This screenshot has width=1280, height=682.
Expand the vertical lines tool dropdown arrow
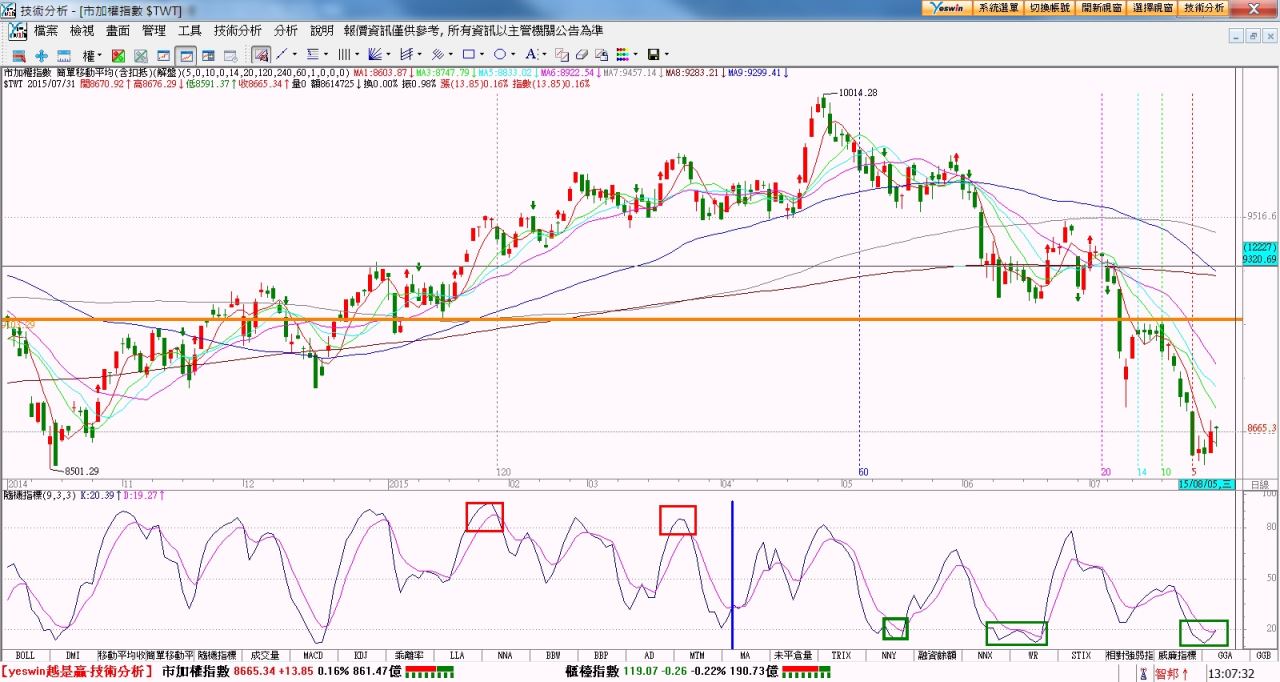(357, 54)
